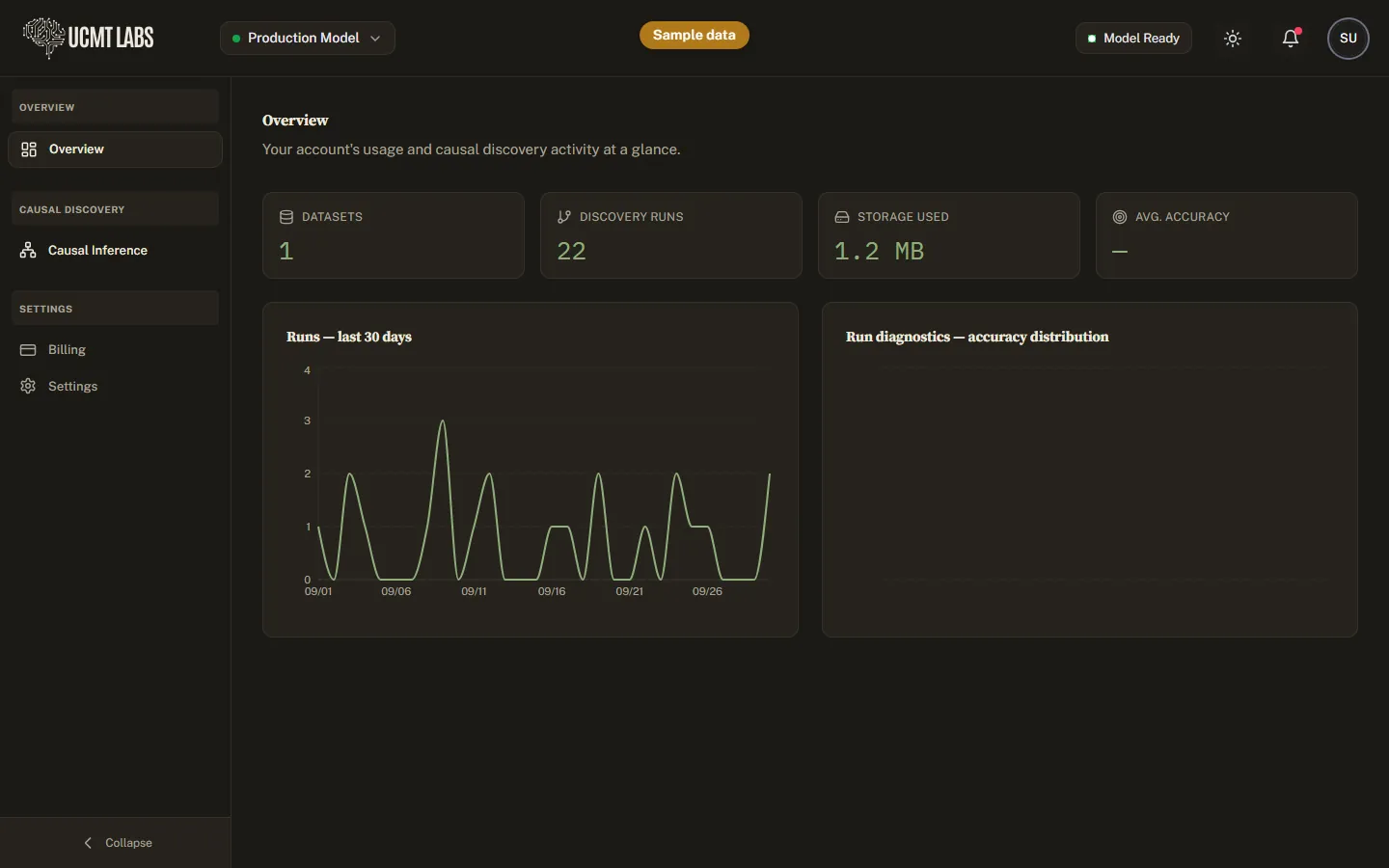Click the UCMT LABS wordmark
The image size is (1389, 868).
[x=111, y=38]
